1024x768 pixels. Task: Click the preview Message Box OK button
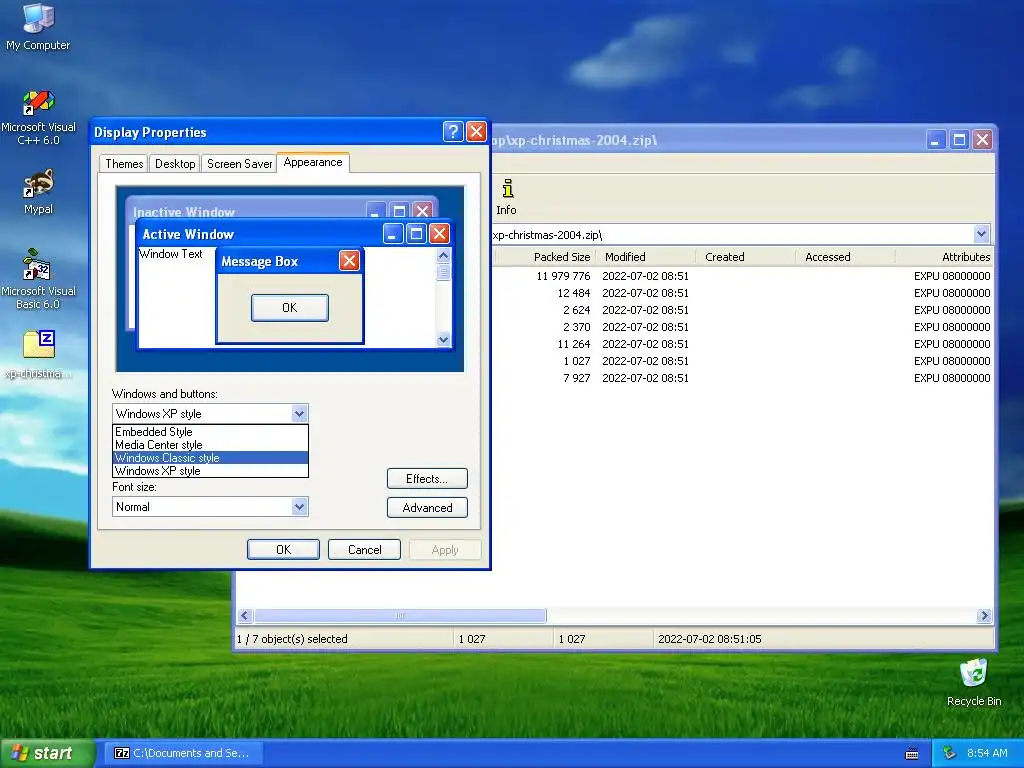(290, 308)
